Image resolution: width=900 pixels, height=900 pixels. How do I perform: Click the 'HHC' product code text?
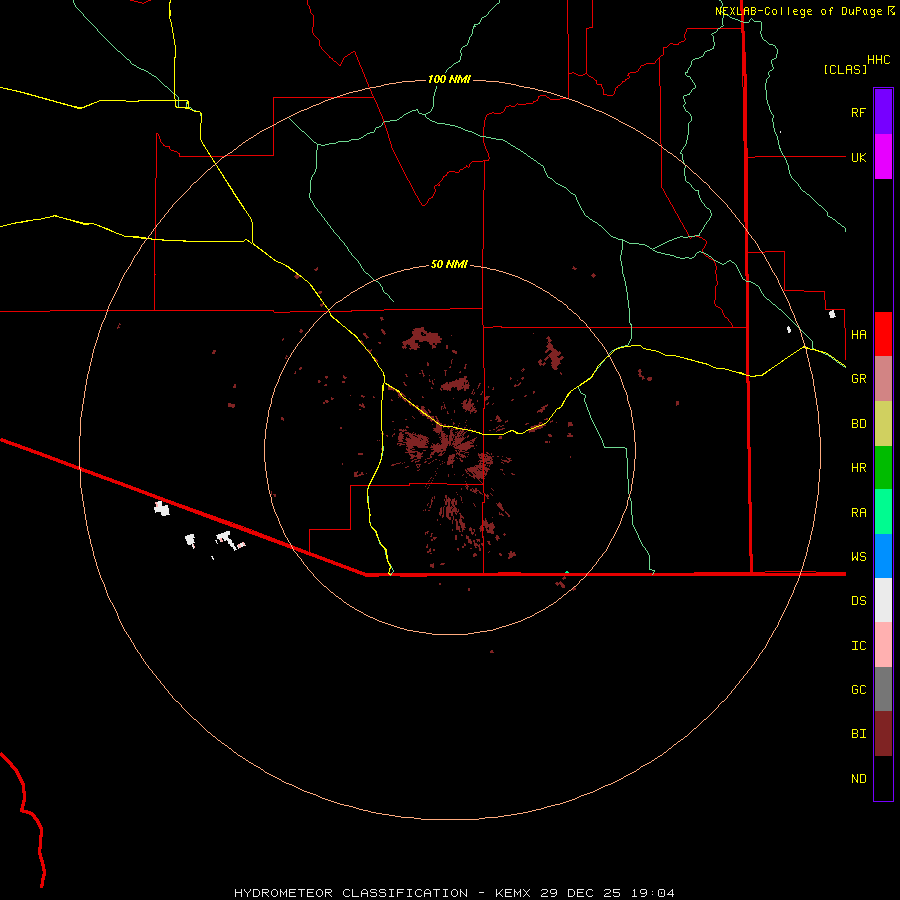(x=879, y=60)
